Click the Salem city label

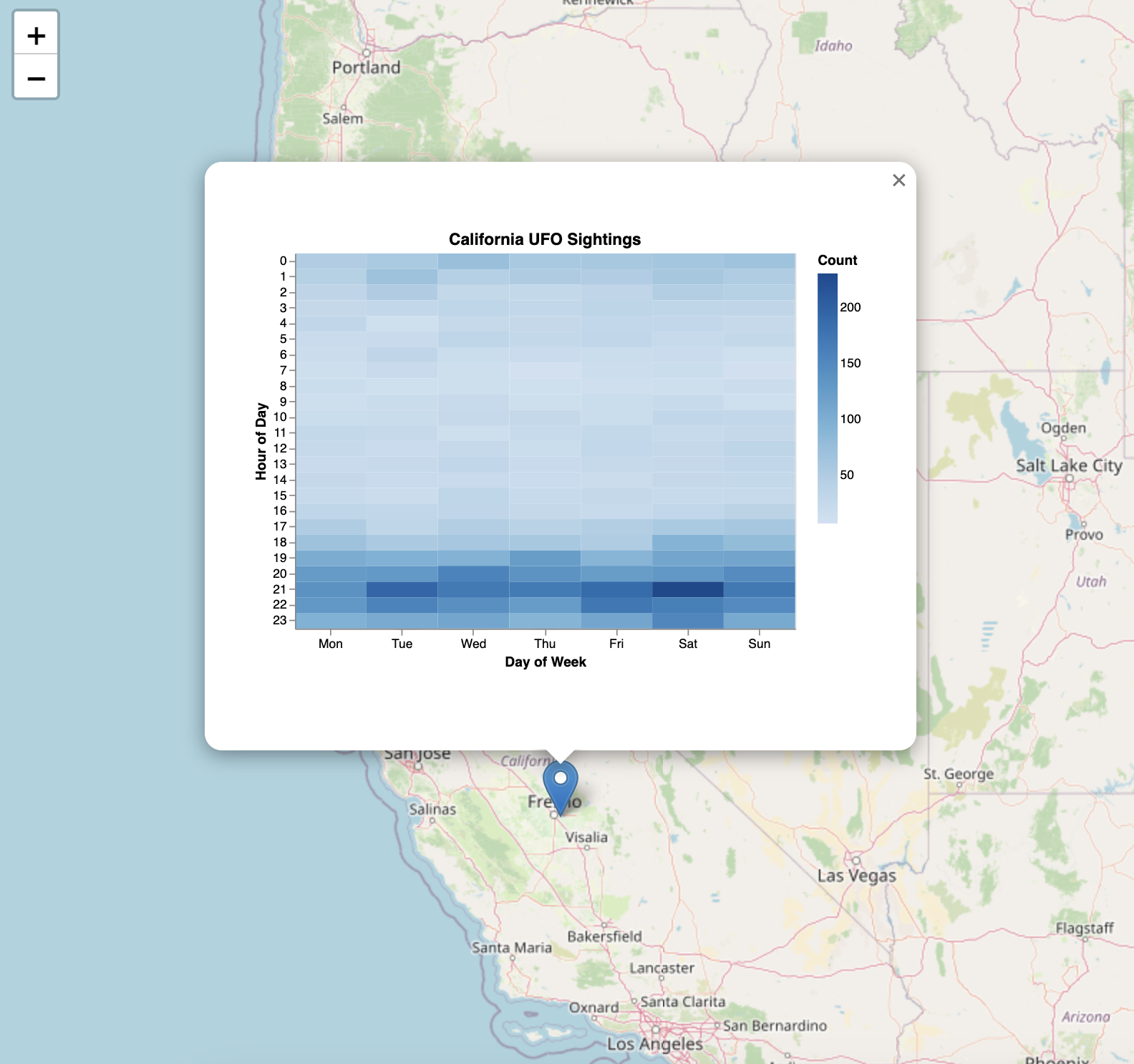tap(342, 118)
